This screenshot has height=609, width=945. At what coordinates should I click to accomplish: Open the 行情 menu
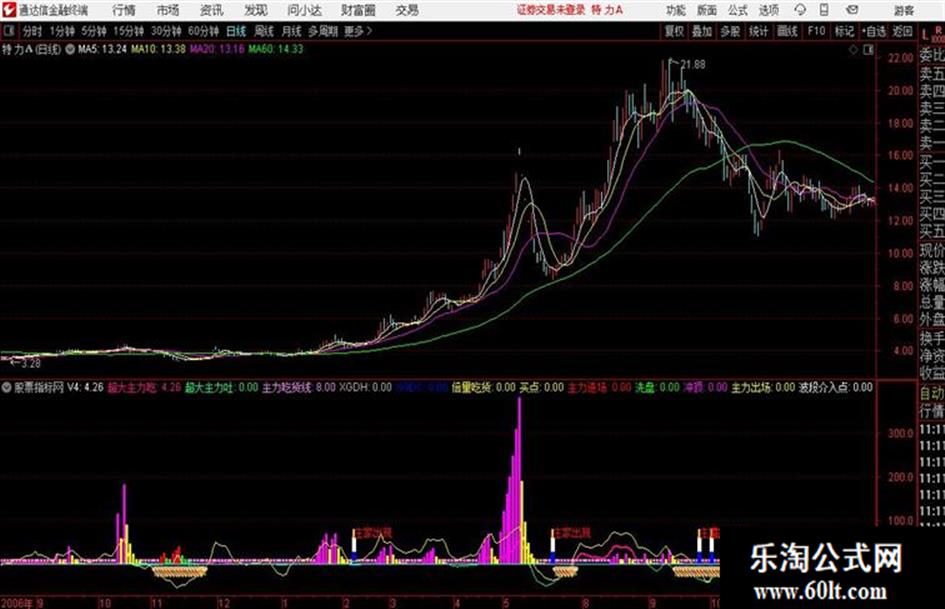coord(124,10)
